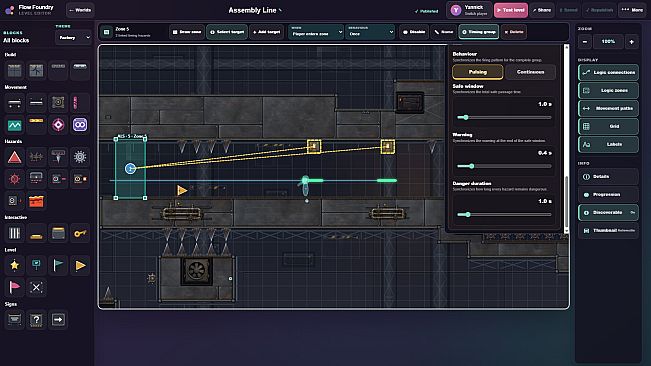Image resolution: width=651 pixels, height=366 pixels.
Task: Toggle Labels display
Action: pyautogui.click(x=608, y=144)
